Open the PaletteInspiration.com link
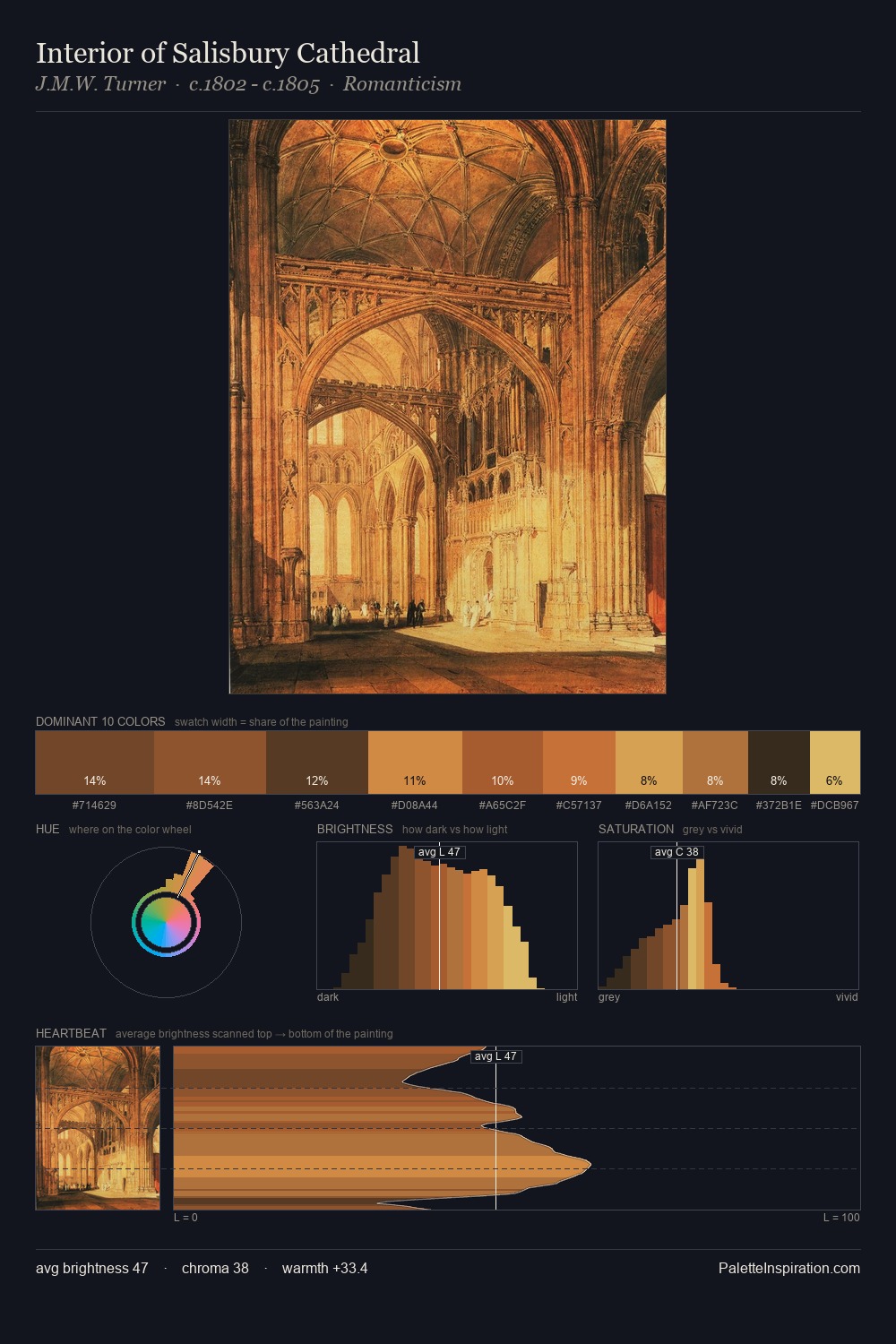This screenshot has width=896, height=1344. pyautogui.click(x=789, y=1268)
